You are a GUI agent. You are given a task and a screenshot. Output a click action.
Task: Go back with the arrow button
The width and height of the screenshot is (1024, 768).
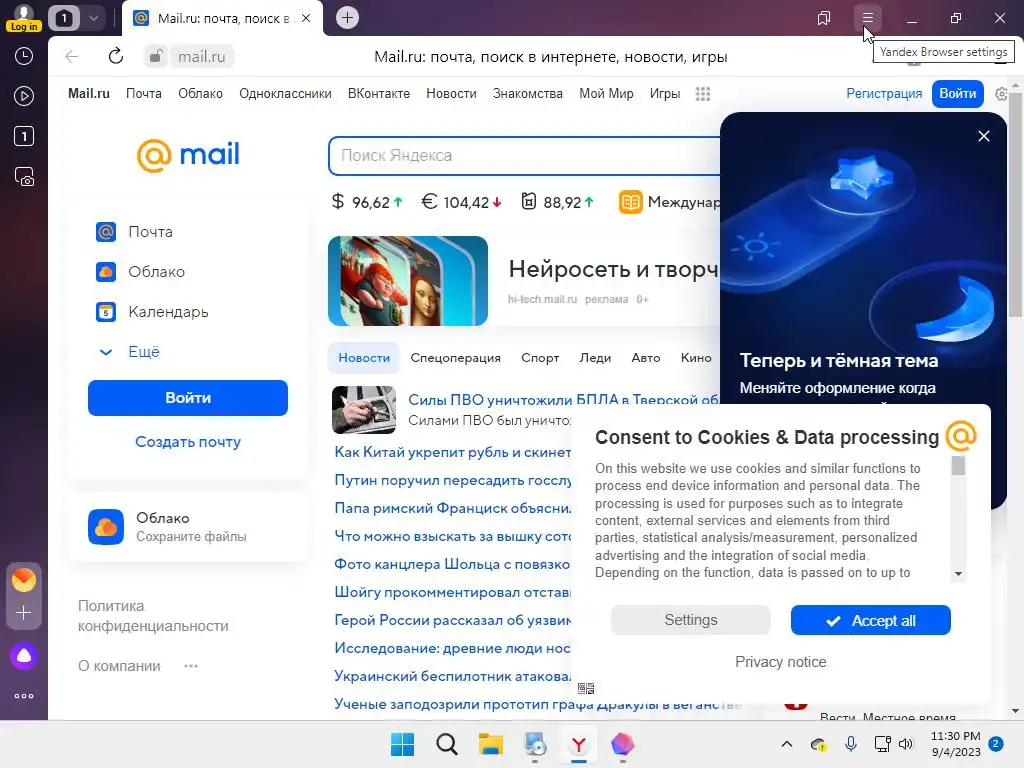point(72,57)
